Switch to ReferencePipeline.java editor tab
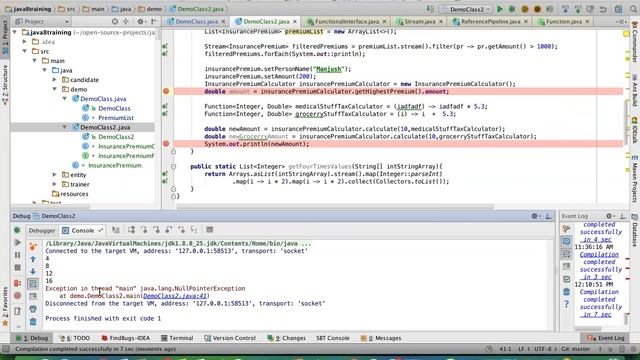Image resolution: width=640 pixels, height=360 pixels. pos(490,21)
